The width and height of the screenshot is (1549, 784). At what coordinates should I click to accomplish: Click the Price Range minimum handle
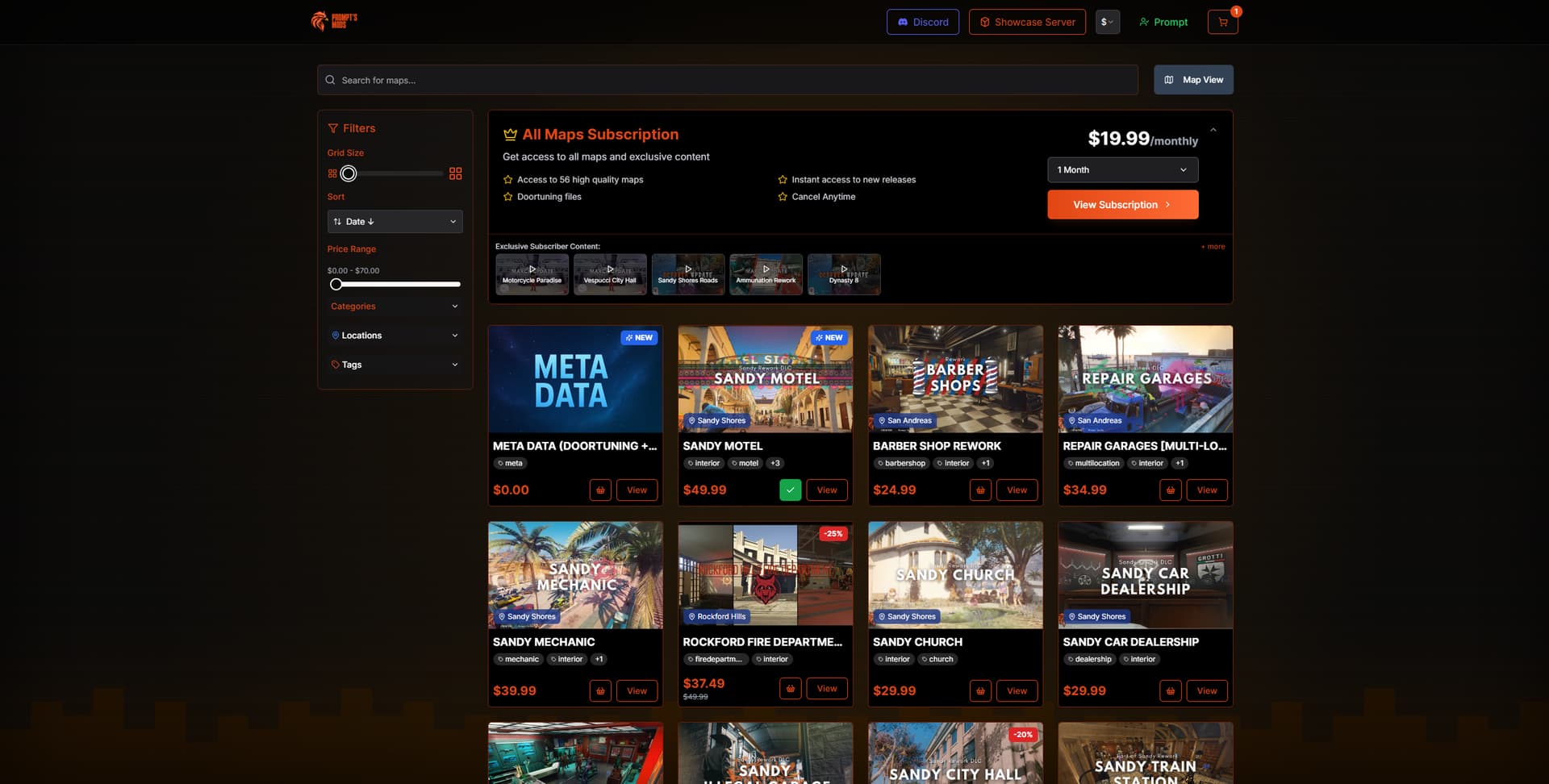336,284
